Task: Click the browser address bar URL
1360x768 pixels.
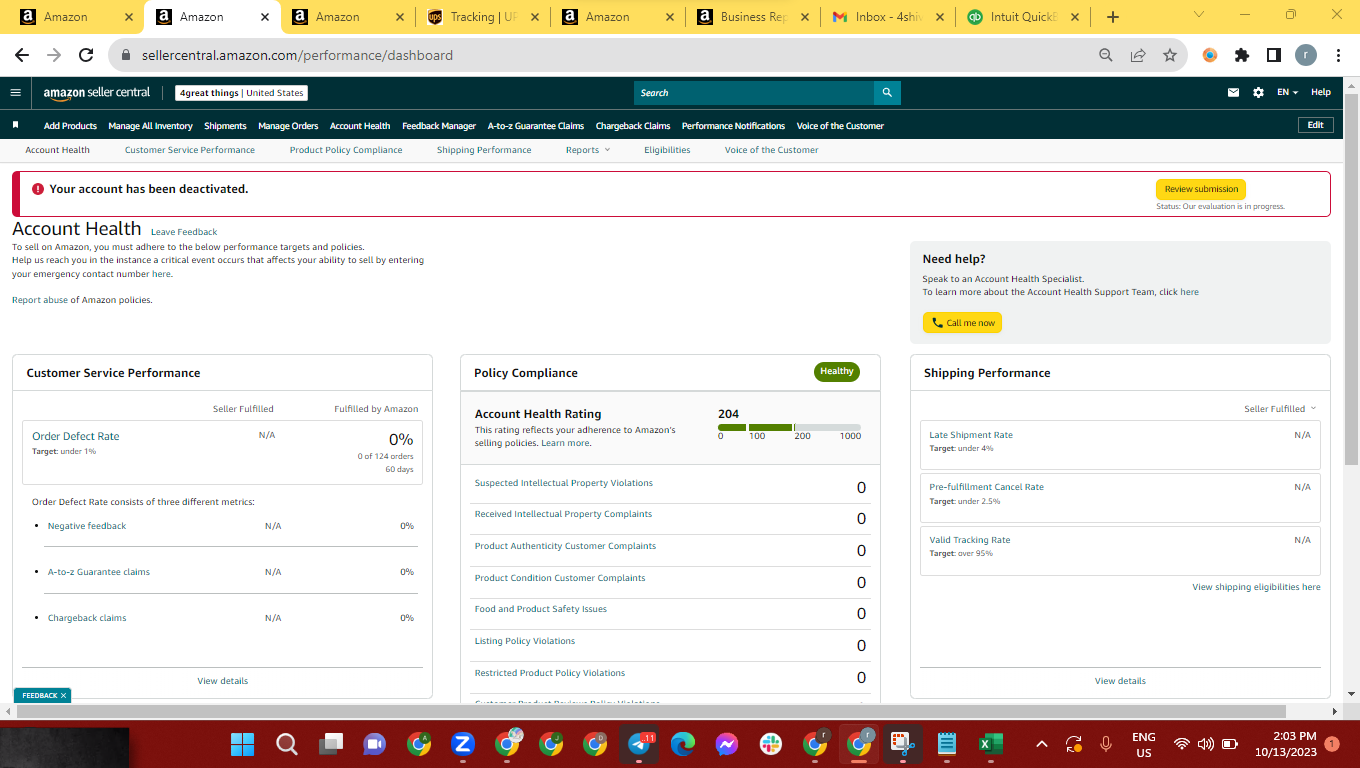Action: coord(297,56)
